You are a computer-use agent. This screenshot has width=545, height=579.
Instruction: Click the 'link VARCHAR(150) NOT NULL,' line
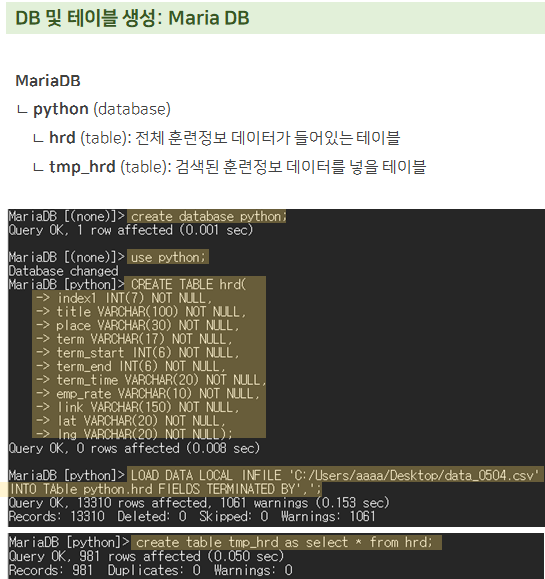[148, 407]
